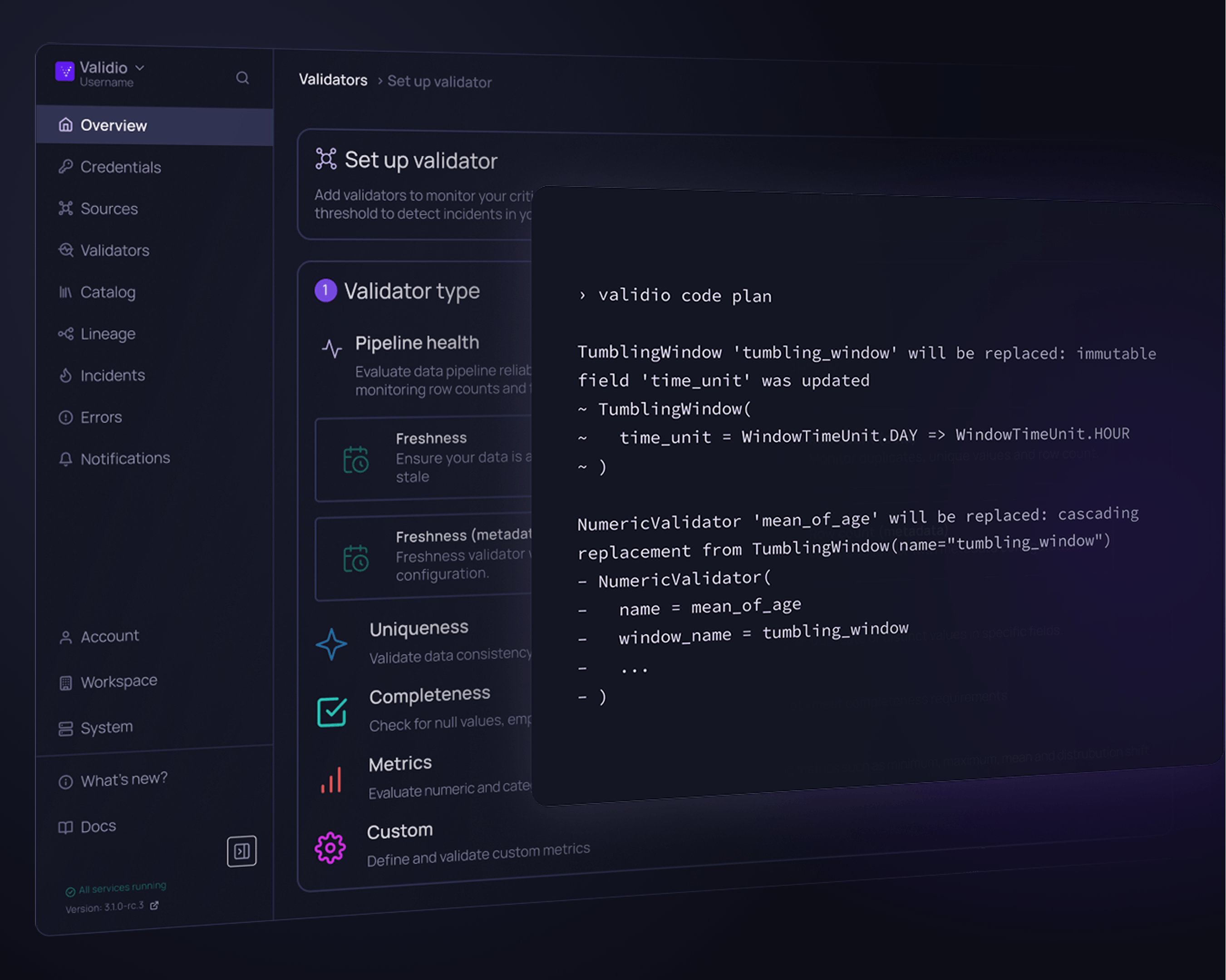The width and height of the screenshot is (1226, 980).
Task: Click the Custom gear icon
Action: [330, 848]
